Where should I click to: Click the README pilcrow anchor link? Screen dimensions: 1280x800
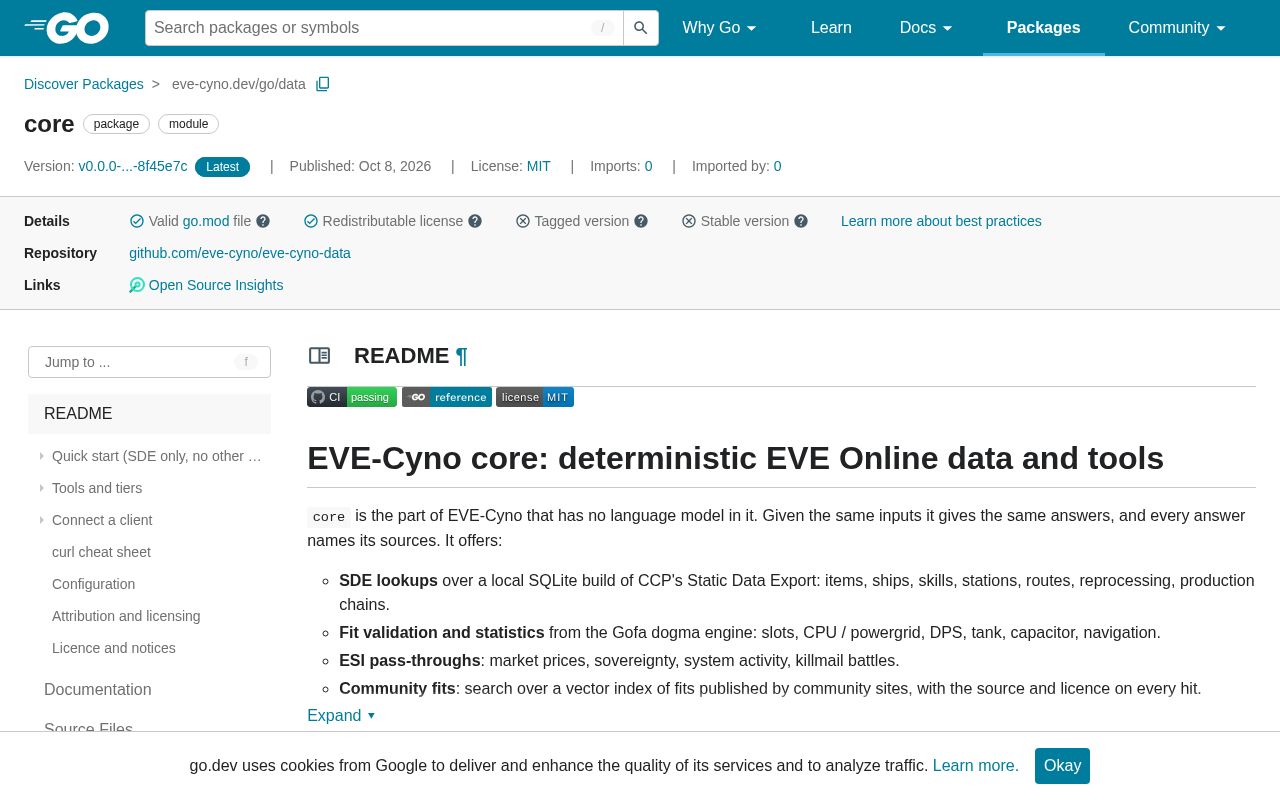tap(462, 356)
